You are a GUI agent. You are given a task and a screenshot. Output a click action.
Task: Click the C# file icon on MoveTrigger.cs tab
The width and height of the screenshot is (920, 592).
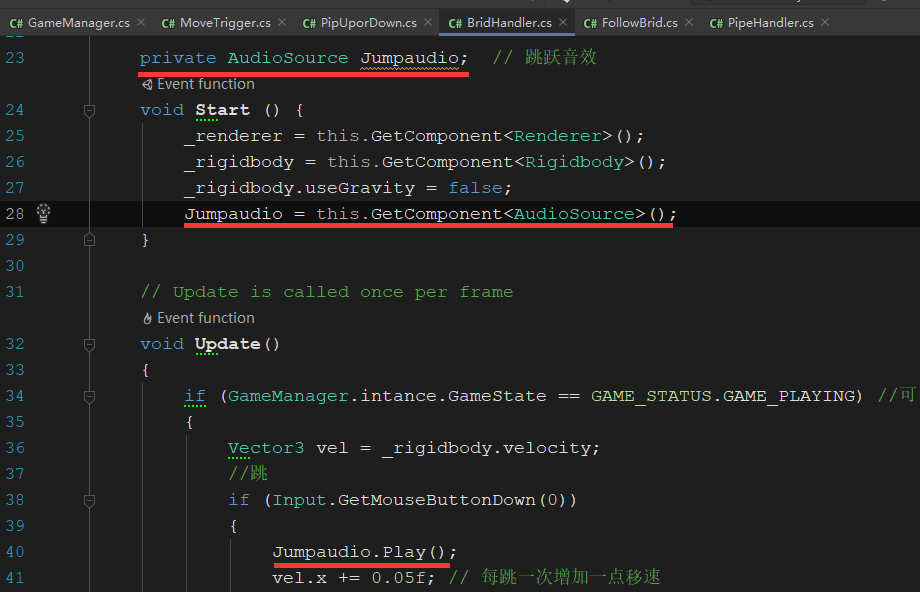168,23
